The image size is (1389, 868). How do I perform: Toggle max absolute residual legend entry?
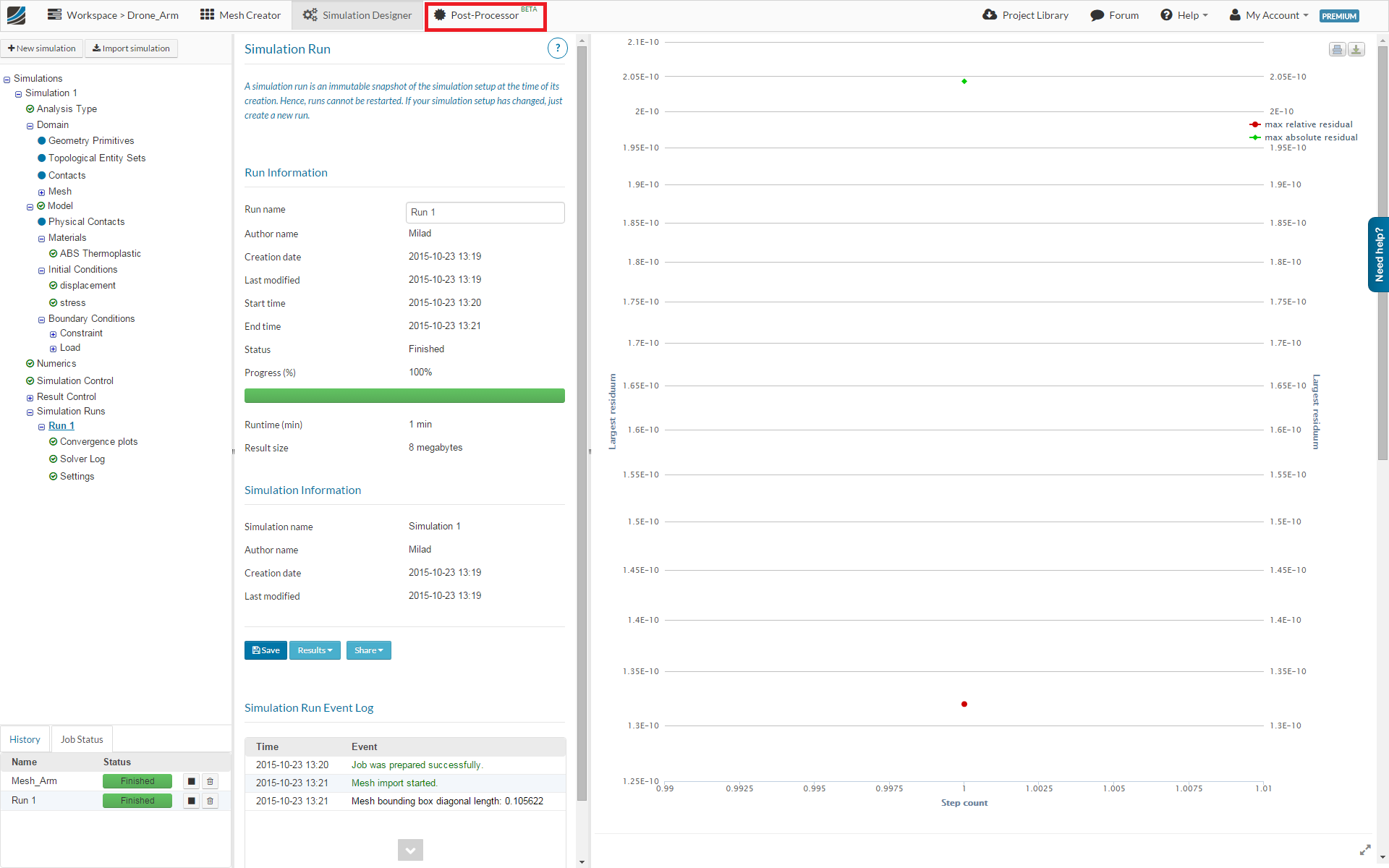pos(1310,137)
